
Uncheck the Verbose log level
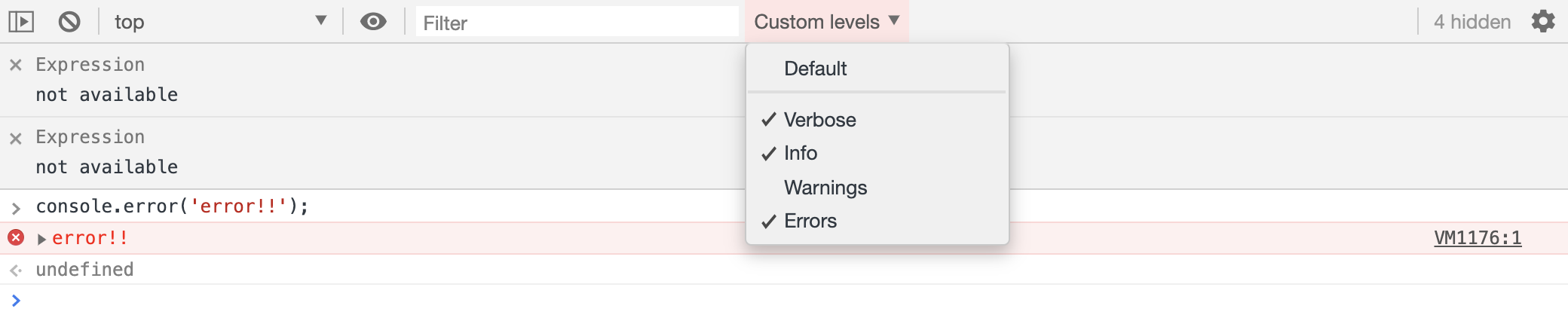[819, 120]
